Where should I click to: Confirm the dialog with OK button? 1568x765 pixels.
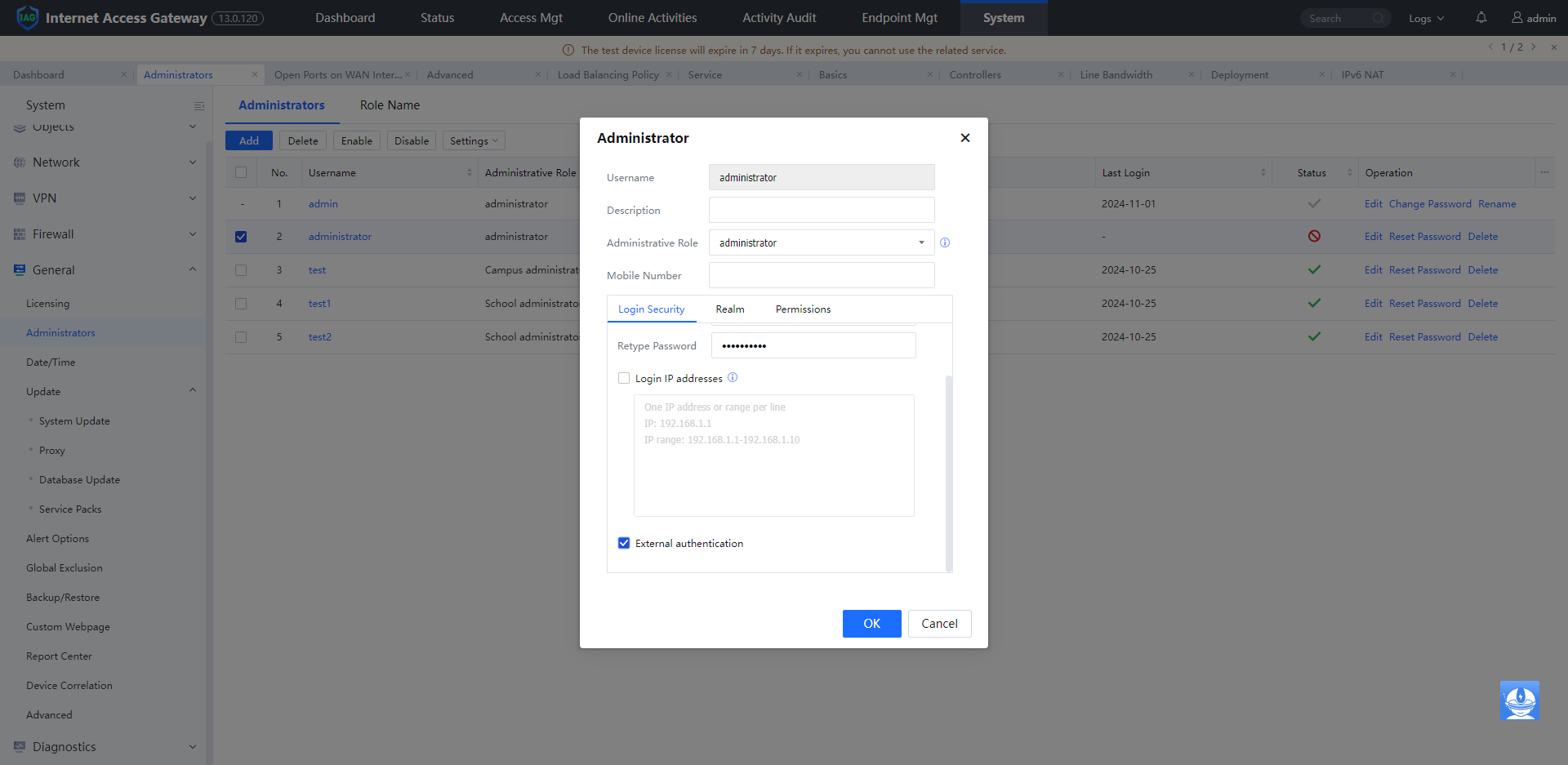click(x=871, y=624)
